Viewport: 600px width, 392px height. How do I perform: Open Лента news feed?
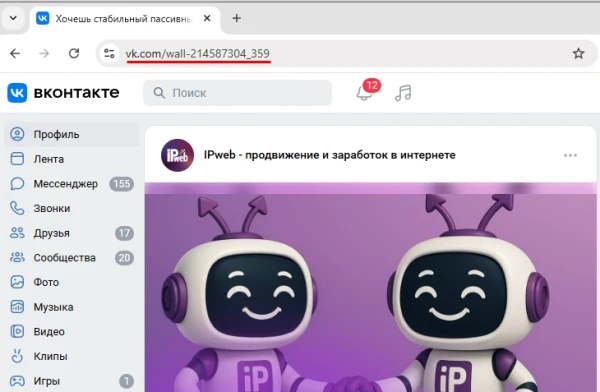(72, 159)
